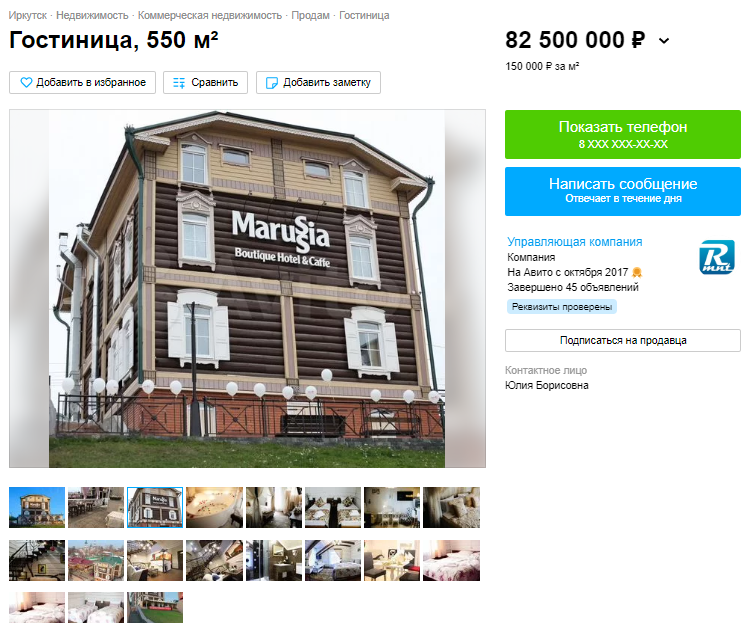The image size is (749, 623).
Task: Click the compare list icon
Action: pos(179,83)
